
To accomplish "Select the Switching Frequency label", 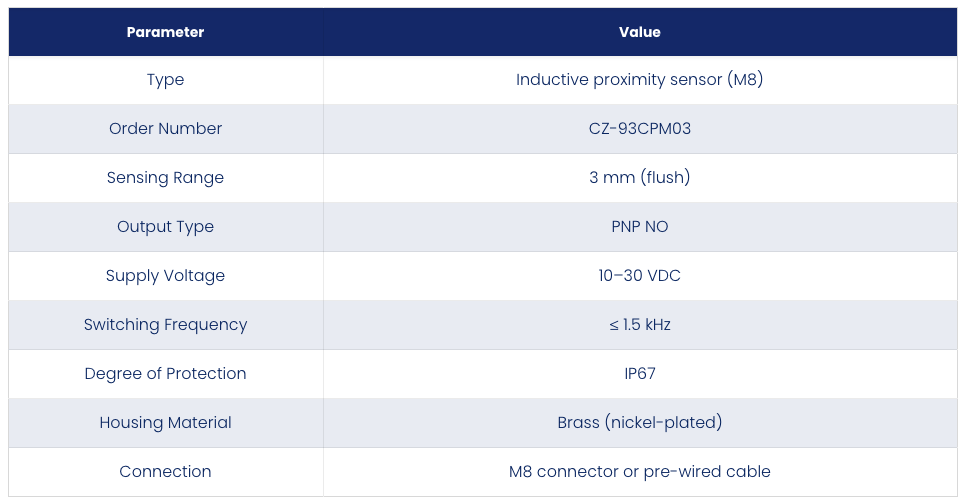I will [165, 325].
